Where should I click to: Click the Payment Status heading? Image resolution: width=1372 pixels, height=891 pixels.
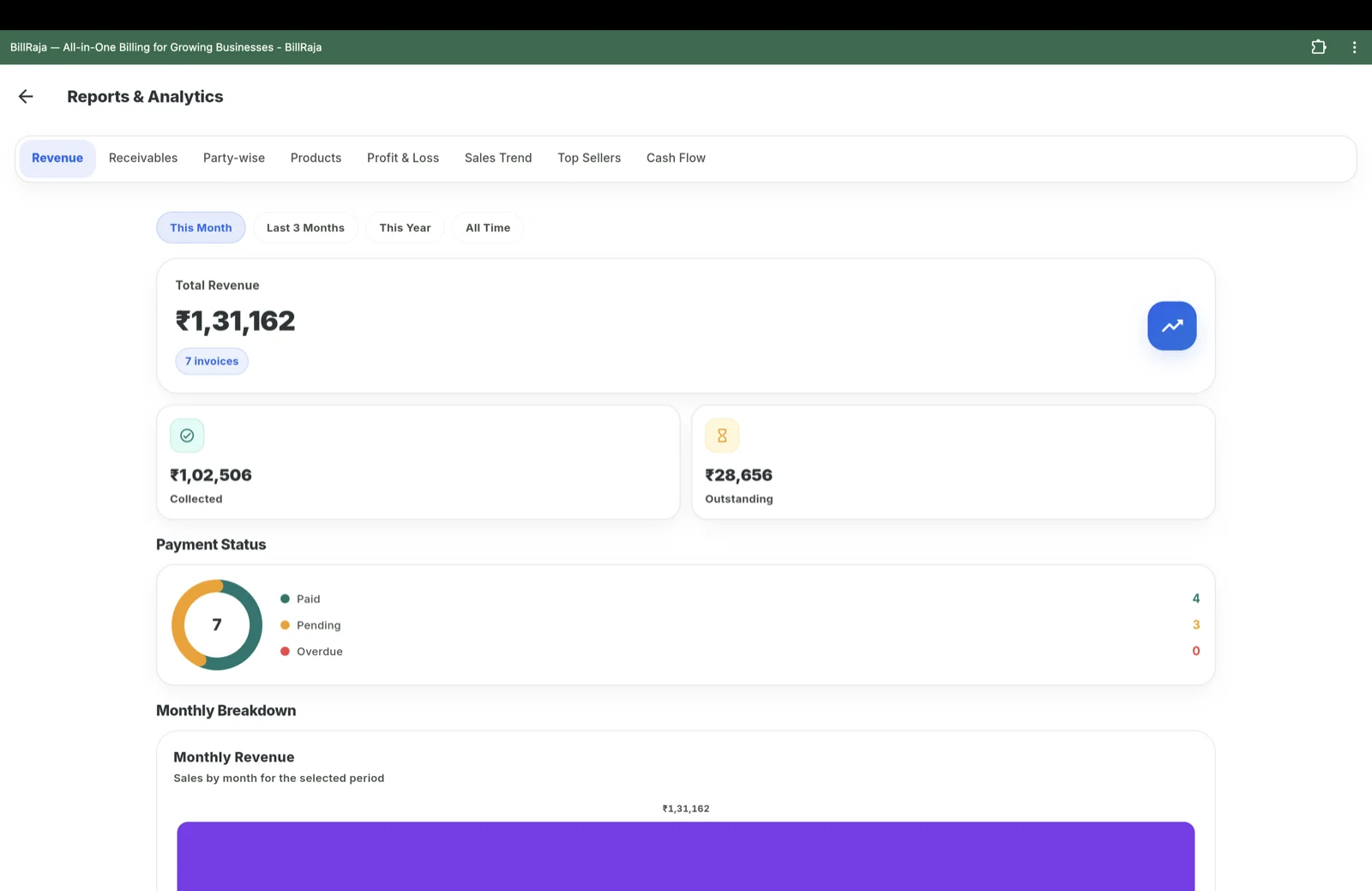coord(211,545)
